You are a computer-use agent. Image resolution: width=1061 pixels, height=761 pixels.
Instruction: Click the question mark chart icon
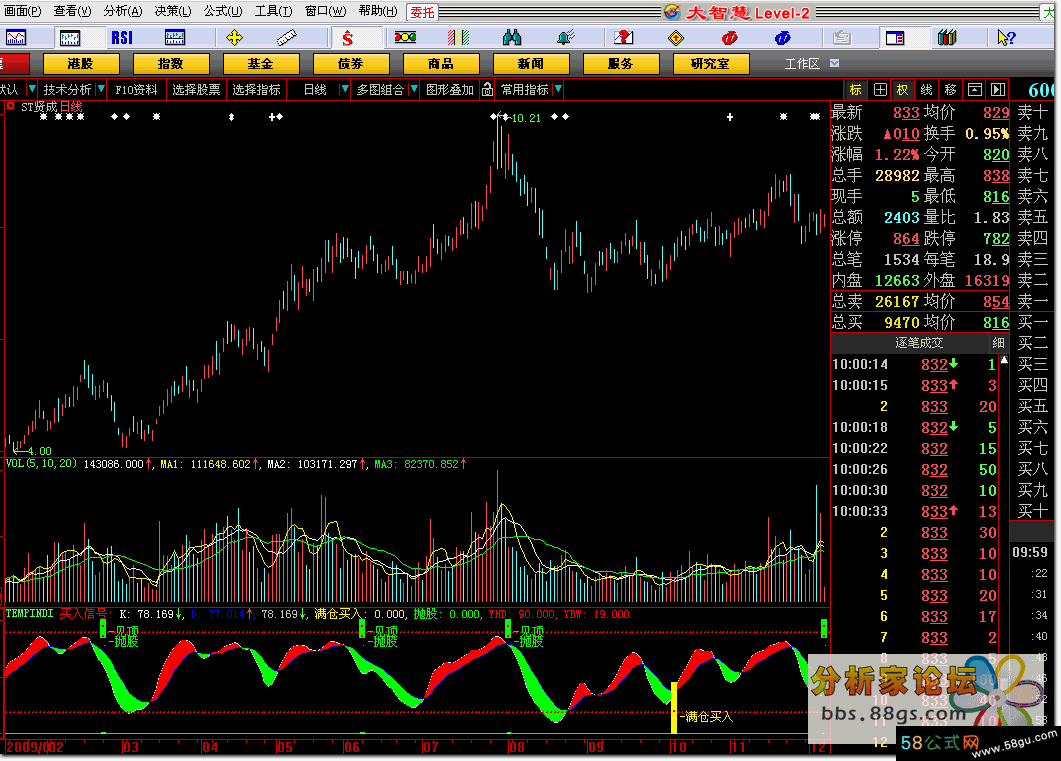[x=623, y=38]
